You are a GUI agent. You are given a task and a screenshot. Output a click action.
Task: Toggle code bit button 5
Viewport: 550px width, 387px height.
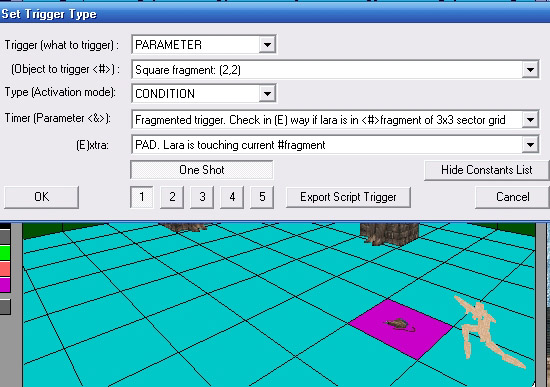tap(262, 197)
